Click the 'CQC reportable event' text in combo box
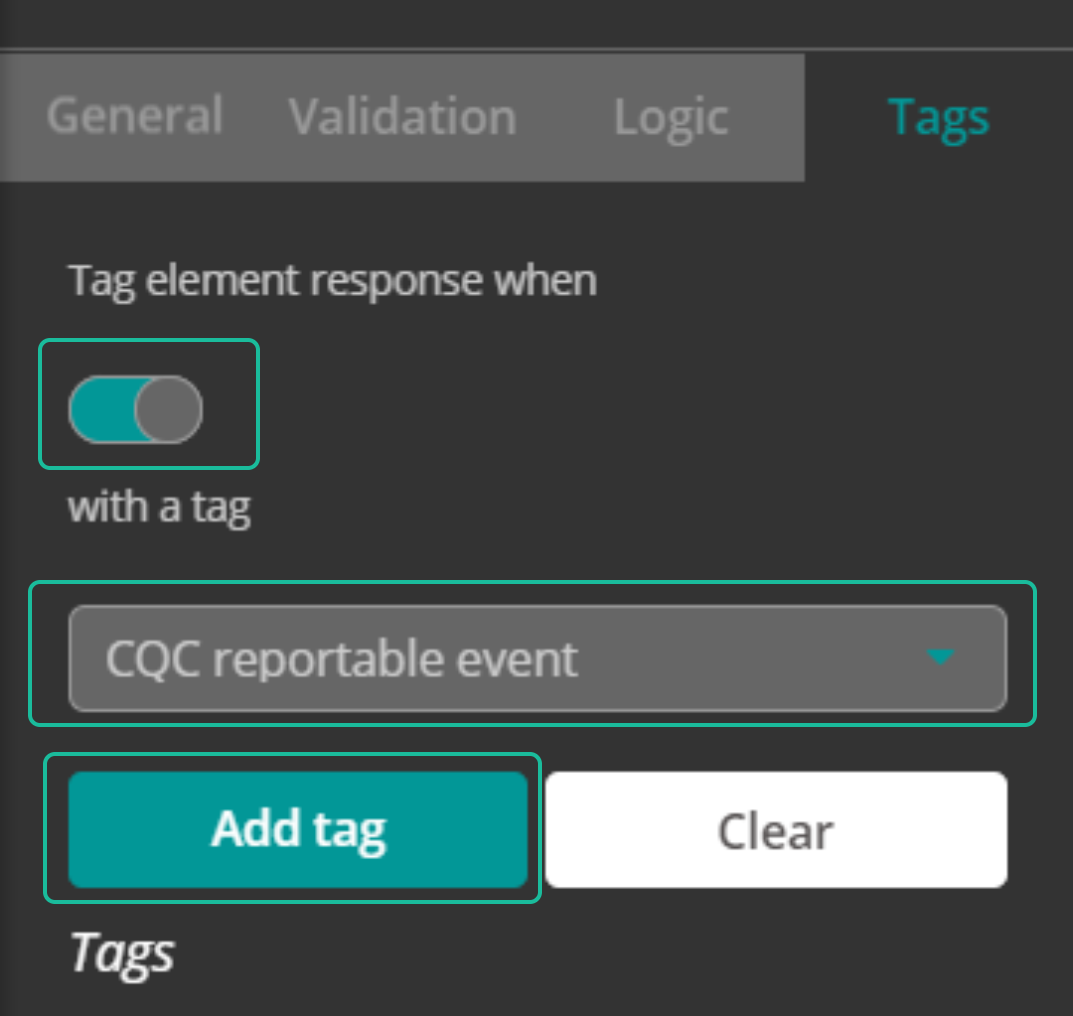Viewport: 1073px width, 1016px height. coord(341,660)
